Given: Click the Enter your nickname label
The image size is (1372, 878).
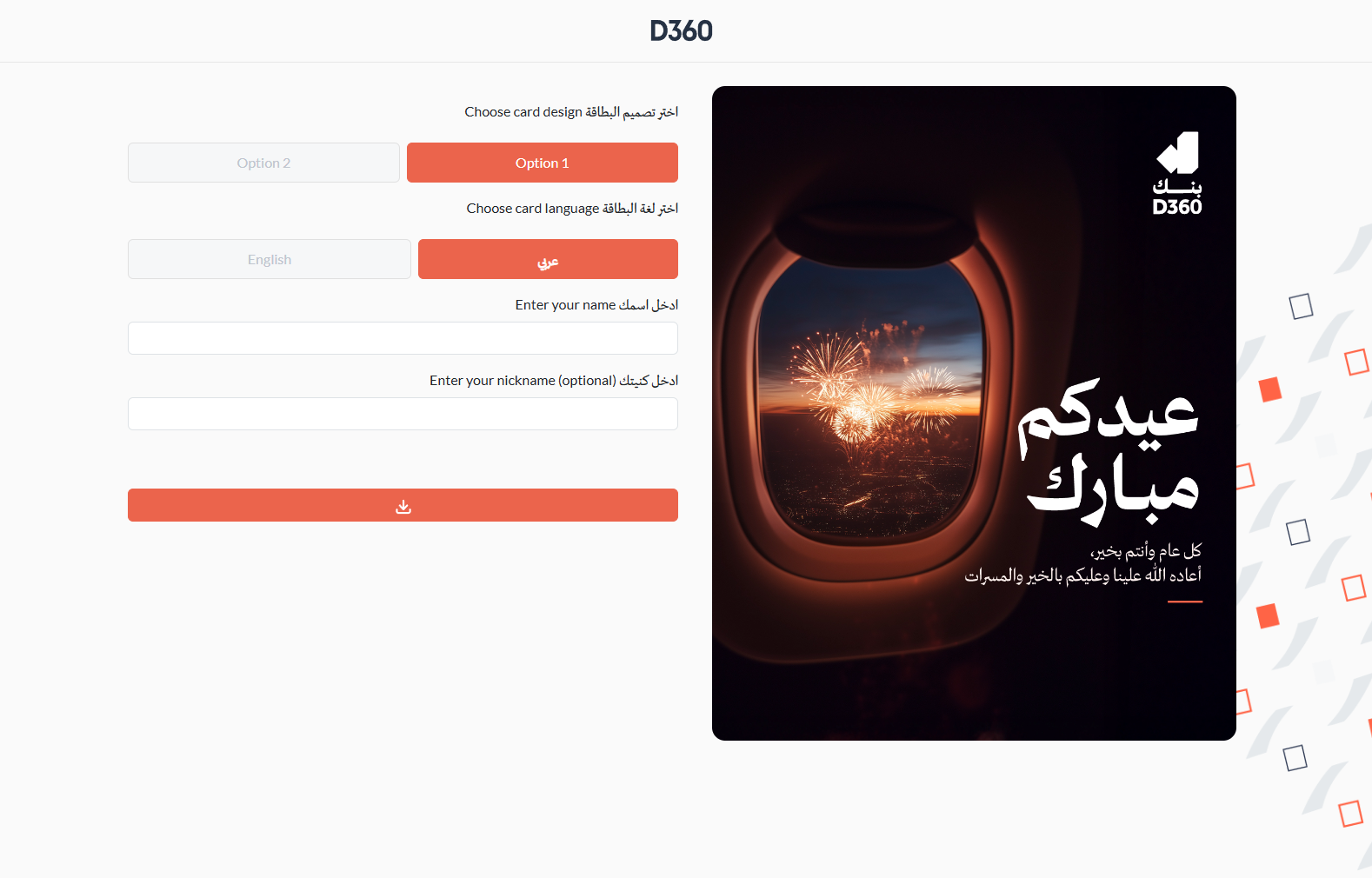Looking at the screenshot, I should (x=554, y=381).
